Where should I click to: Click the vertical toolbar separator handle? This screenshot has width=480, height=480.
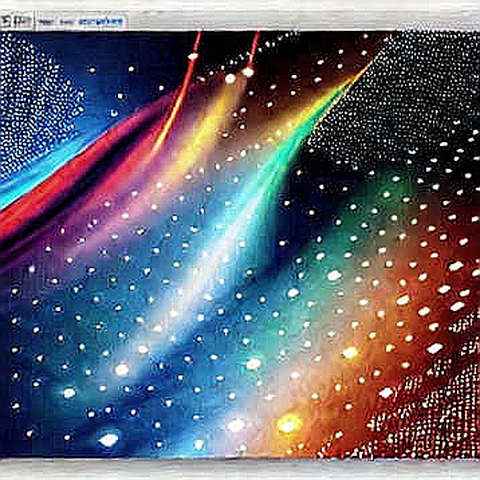tap(35, 22)
